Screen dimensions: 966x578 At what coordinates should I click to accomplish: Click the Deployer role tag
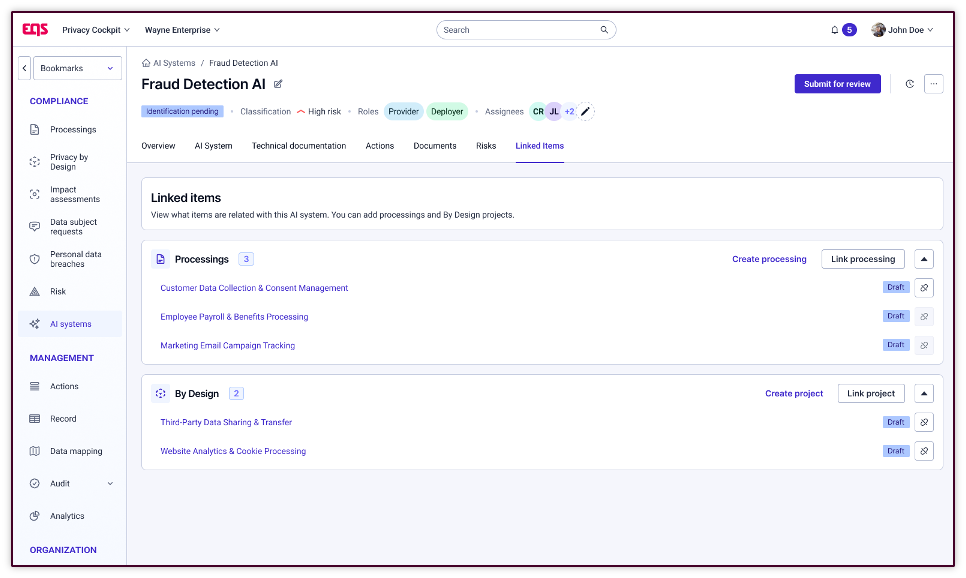[447, 112]
